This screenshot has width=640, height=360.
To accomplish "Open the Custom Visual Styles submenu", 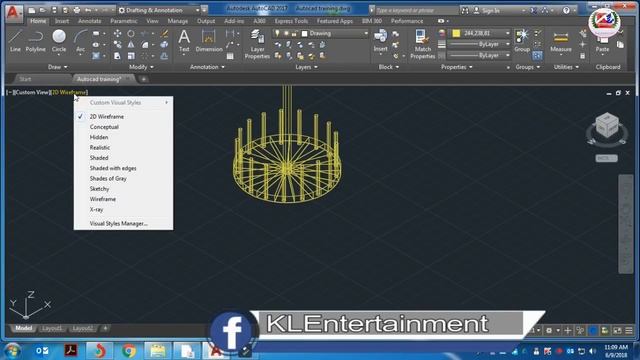I will 123,103.
